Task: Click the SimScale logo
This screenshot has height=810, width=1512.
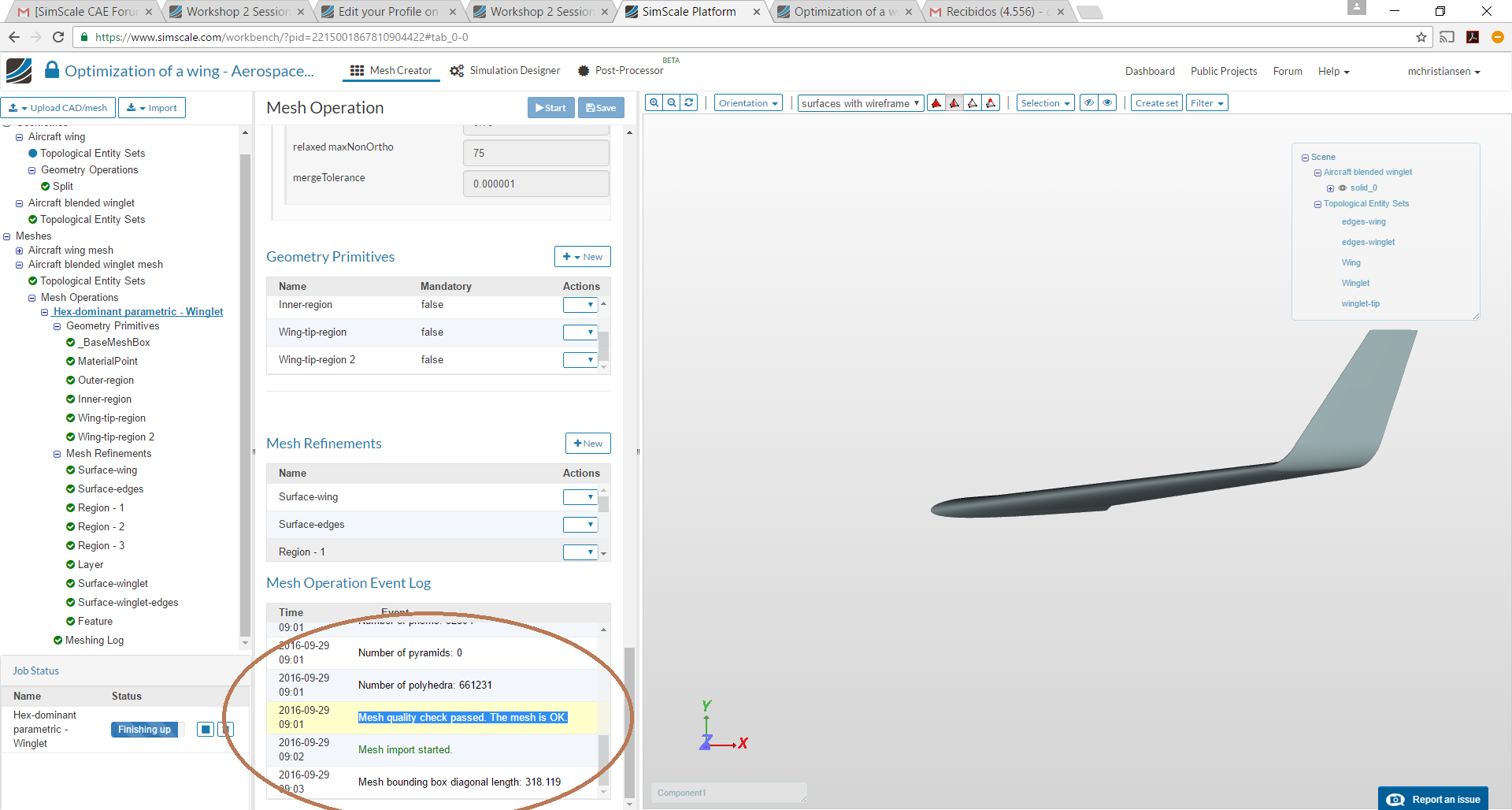Action: pos(19,71)
